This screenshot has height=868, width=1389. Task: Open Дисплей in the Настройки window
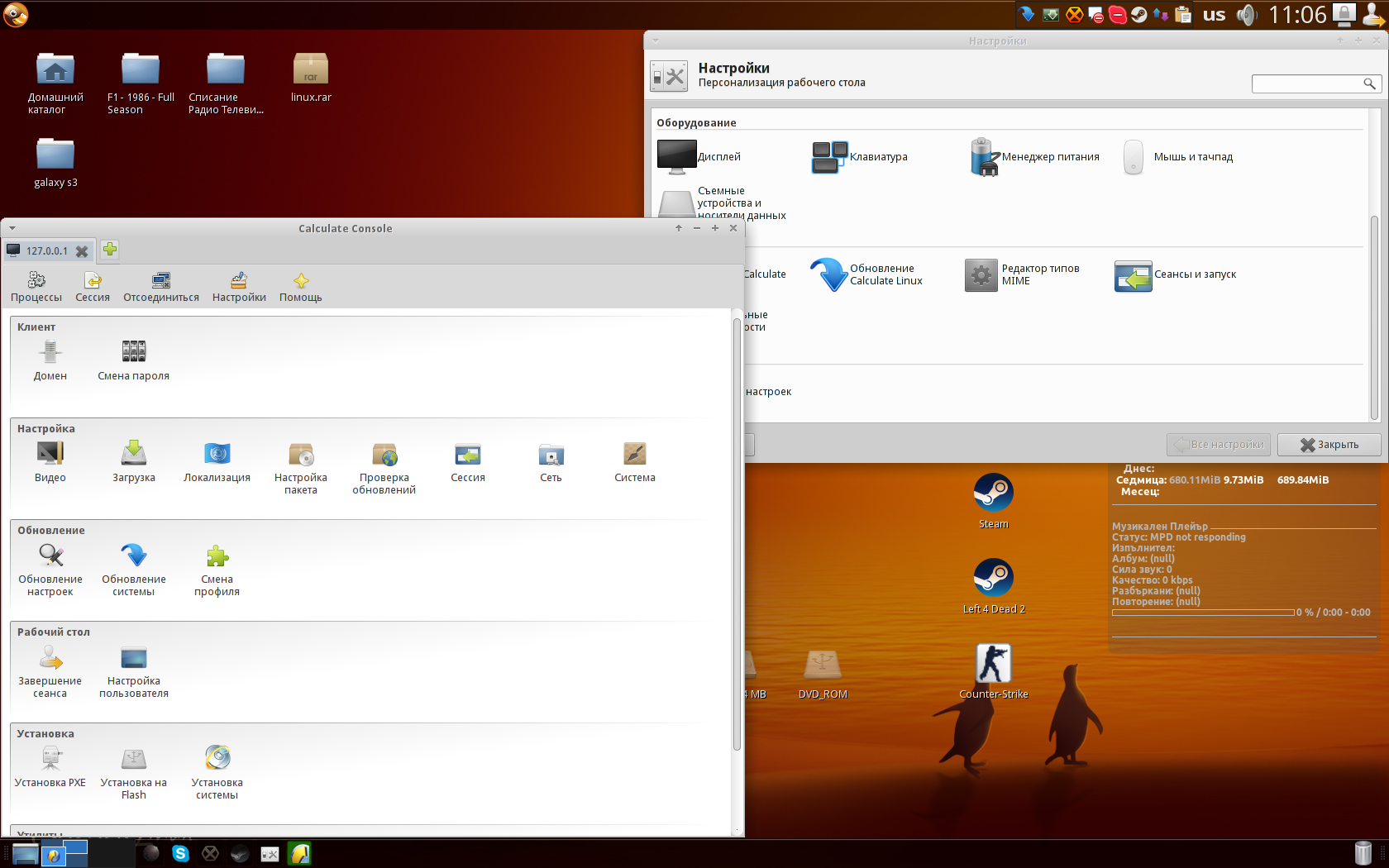[699, 157]
